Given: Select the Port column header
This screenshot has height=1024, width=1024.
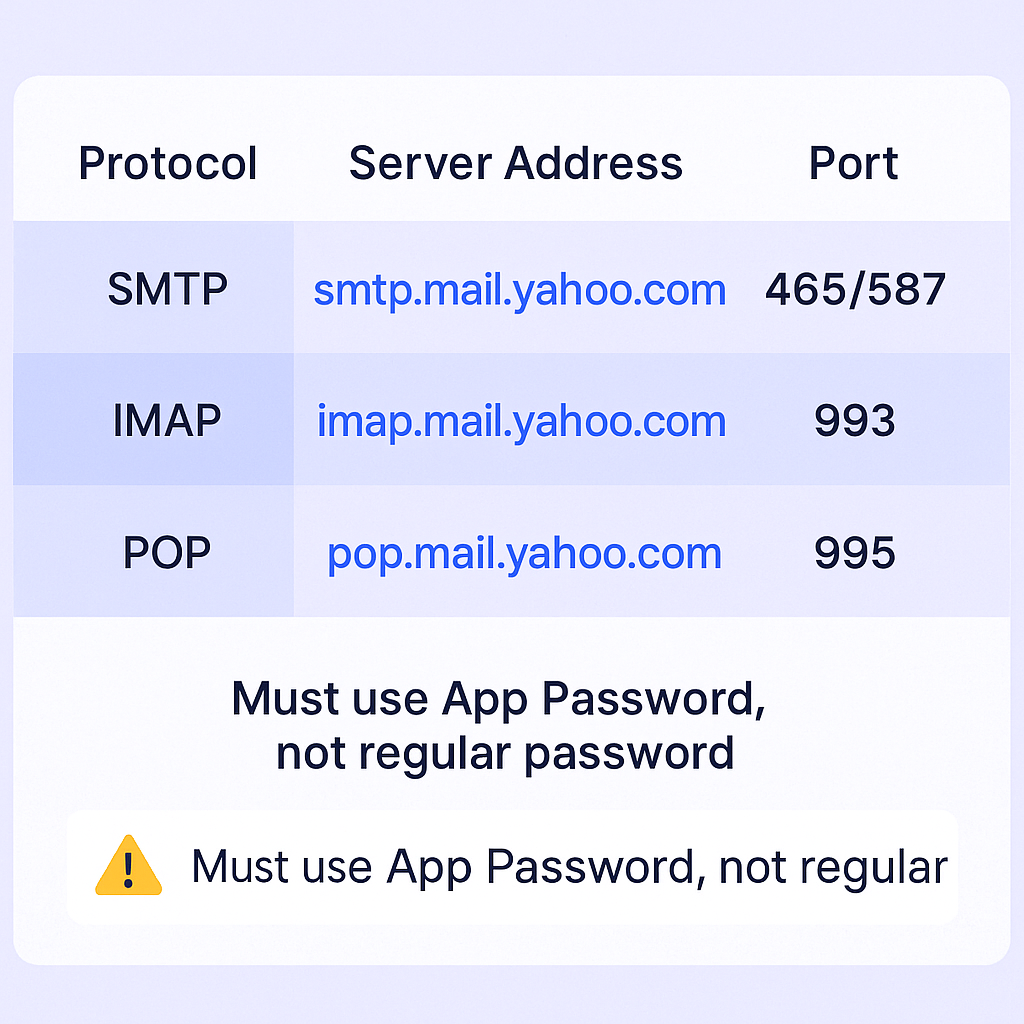Looking at the screenshot, I should (x=853, y=163).
